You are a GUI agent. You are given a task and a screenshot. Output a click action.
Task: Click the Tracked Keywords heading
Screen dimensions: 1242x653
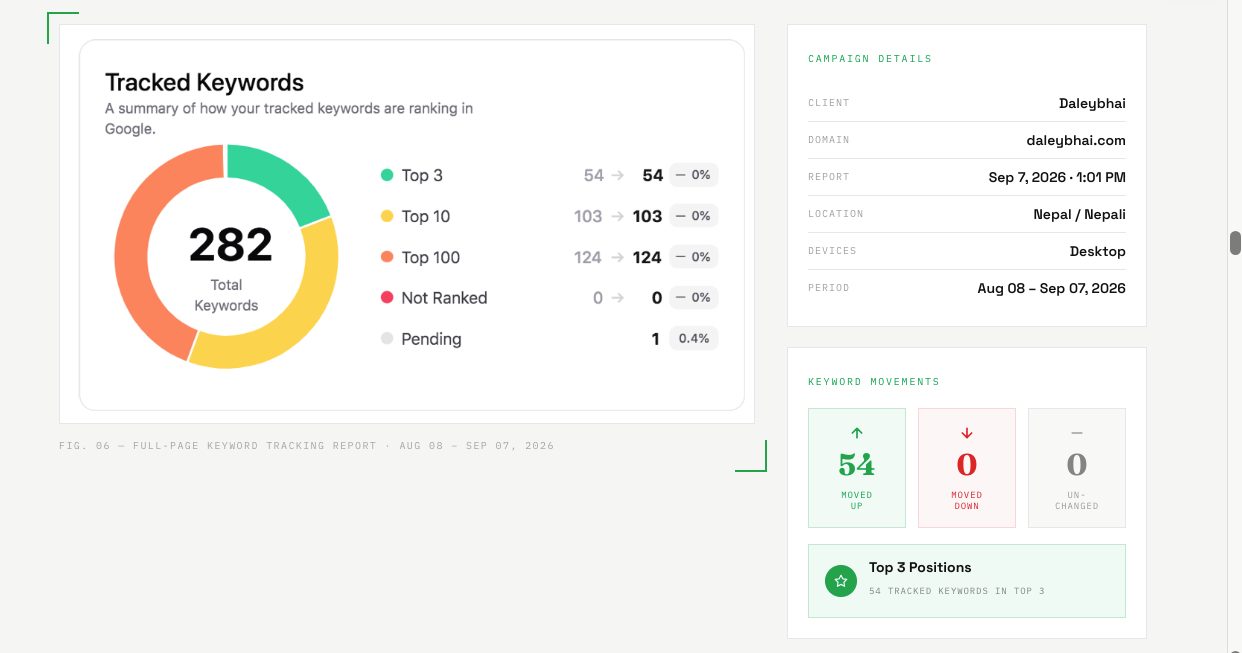204,82
